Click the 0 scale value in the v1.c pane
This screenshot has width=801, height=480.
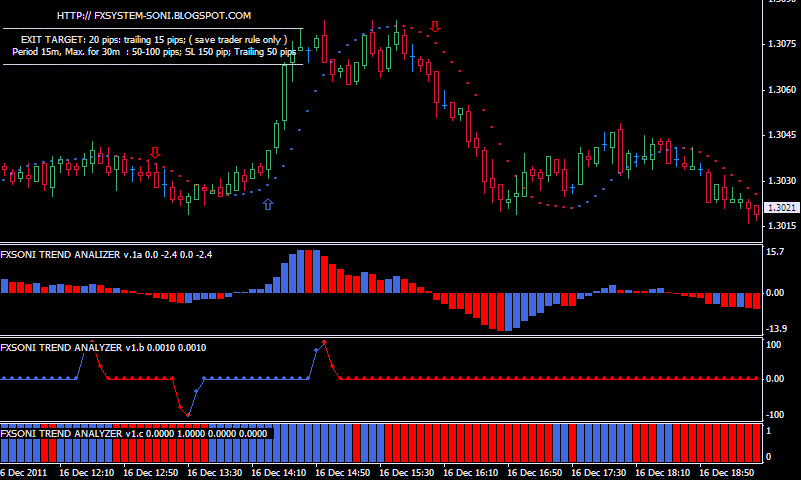coord(769,457)
